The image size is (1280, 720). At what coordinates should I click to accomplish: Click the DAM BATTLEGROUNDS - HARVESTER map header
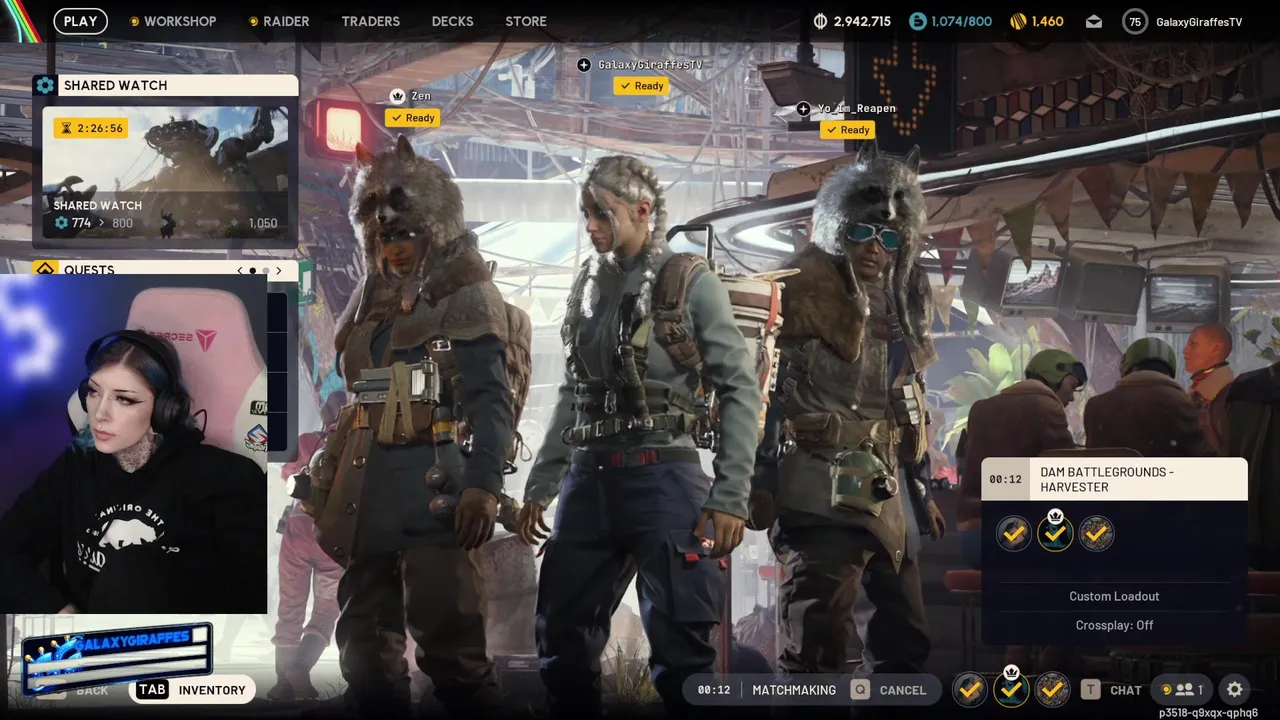pyautogui.click(x=1114, y=479)
